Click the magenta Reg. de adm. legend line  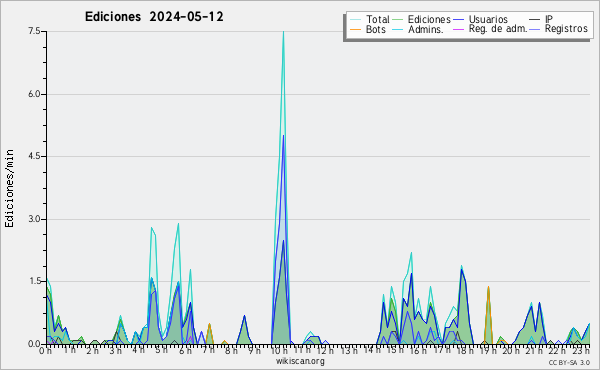coord(458,29)
